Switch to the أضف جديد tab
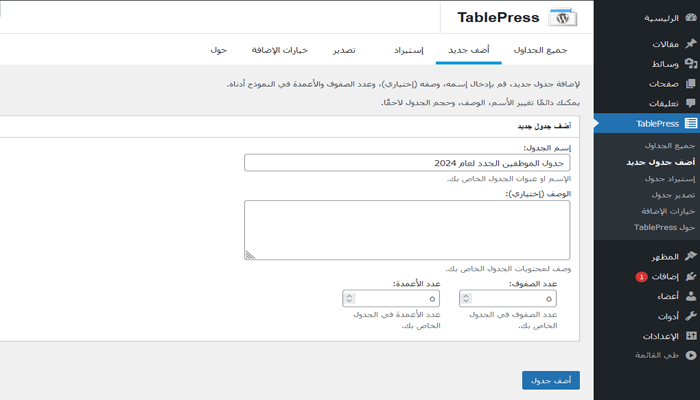The height and width of the screenshot is (400, 700). (469, 50)
